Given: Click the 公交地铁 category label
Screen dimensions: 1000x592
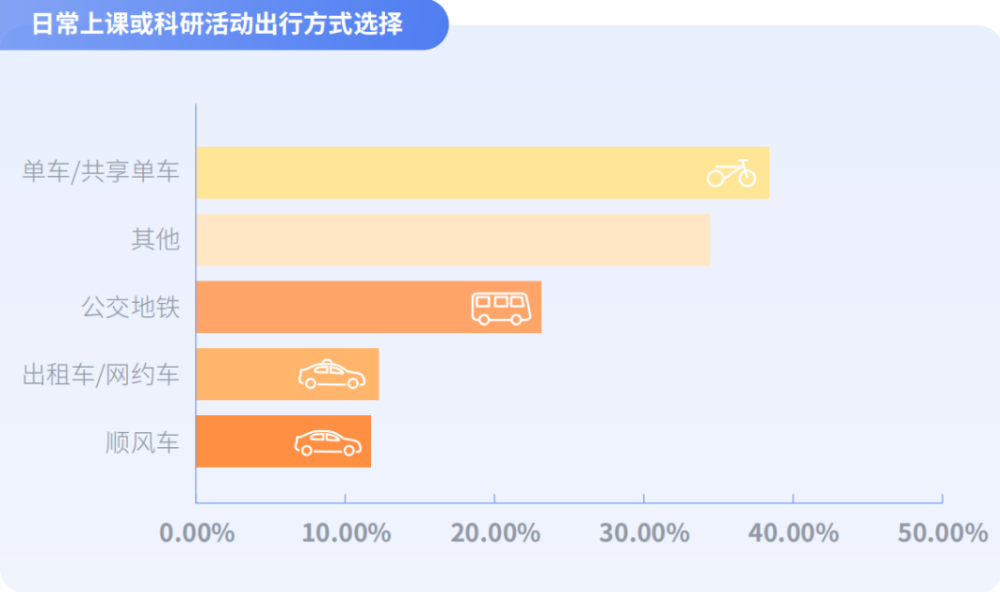Looking at the screenshot, I should (131, 307).
